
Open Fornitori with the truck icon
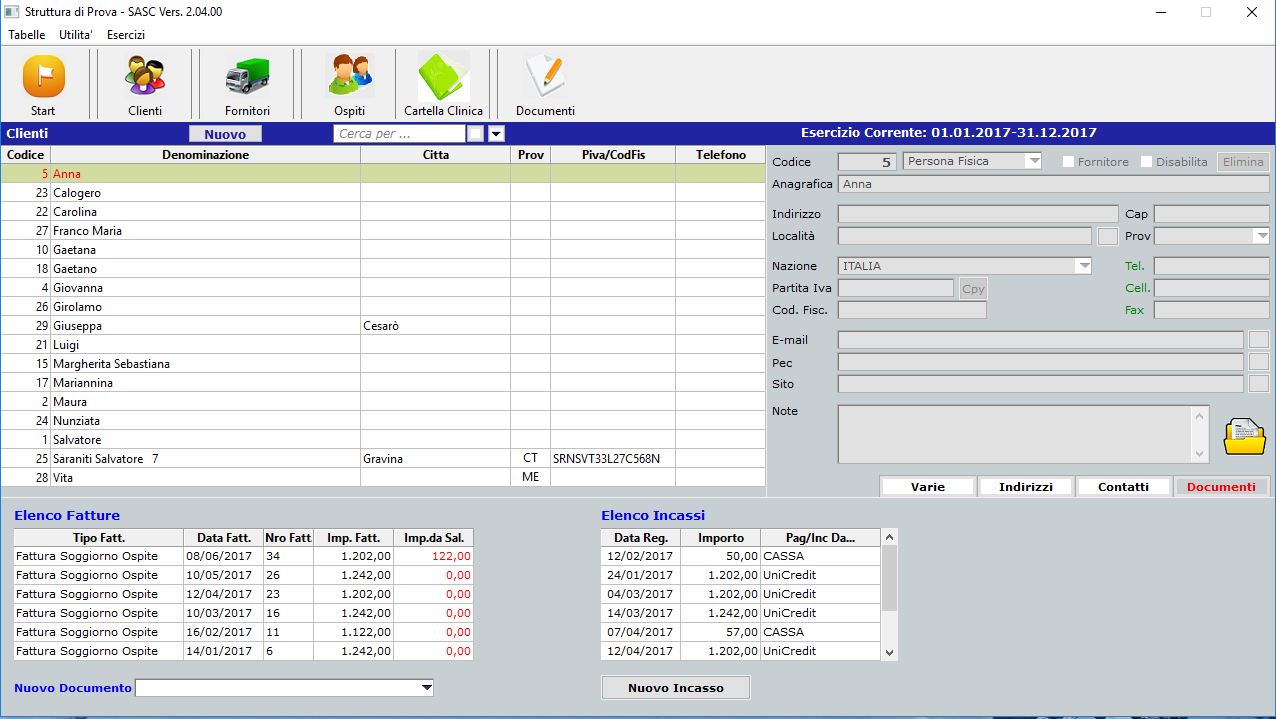[247, 77]
